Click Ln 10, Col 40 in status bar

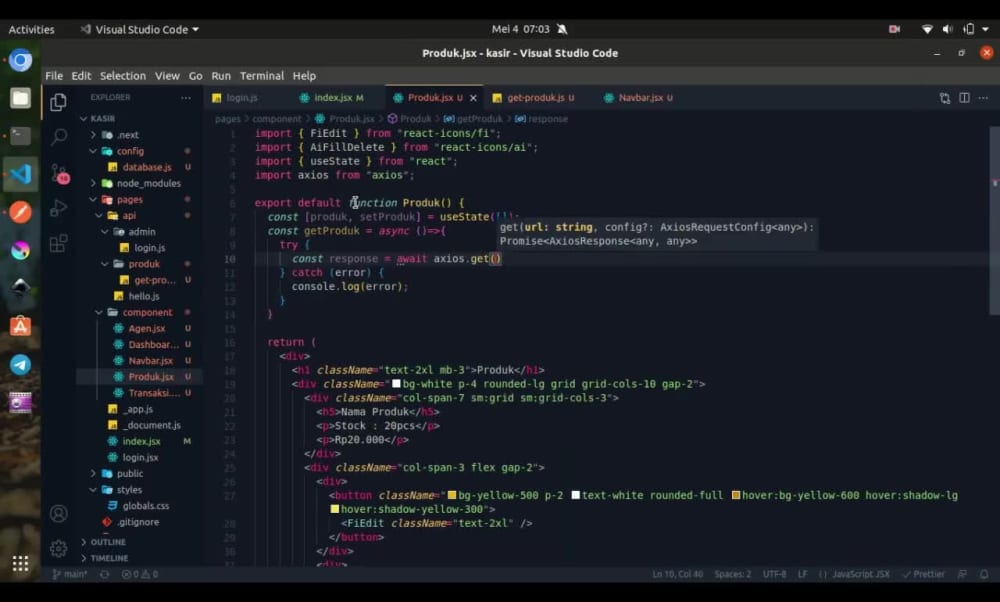677,574
